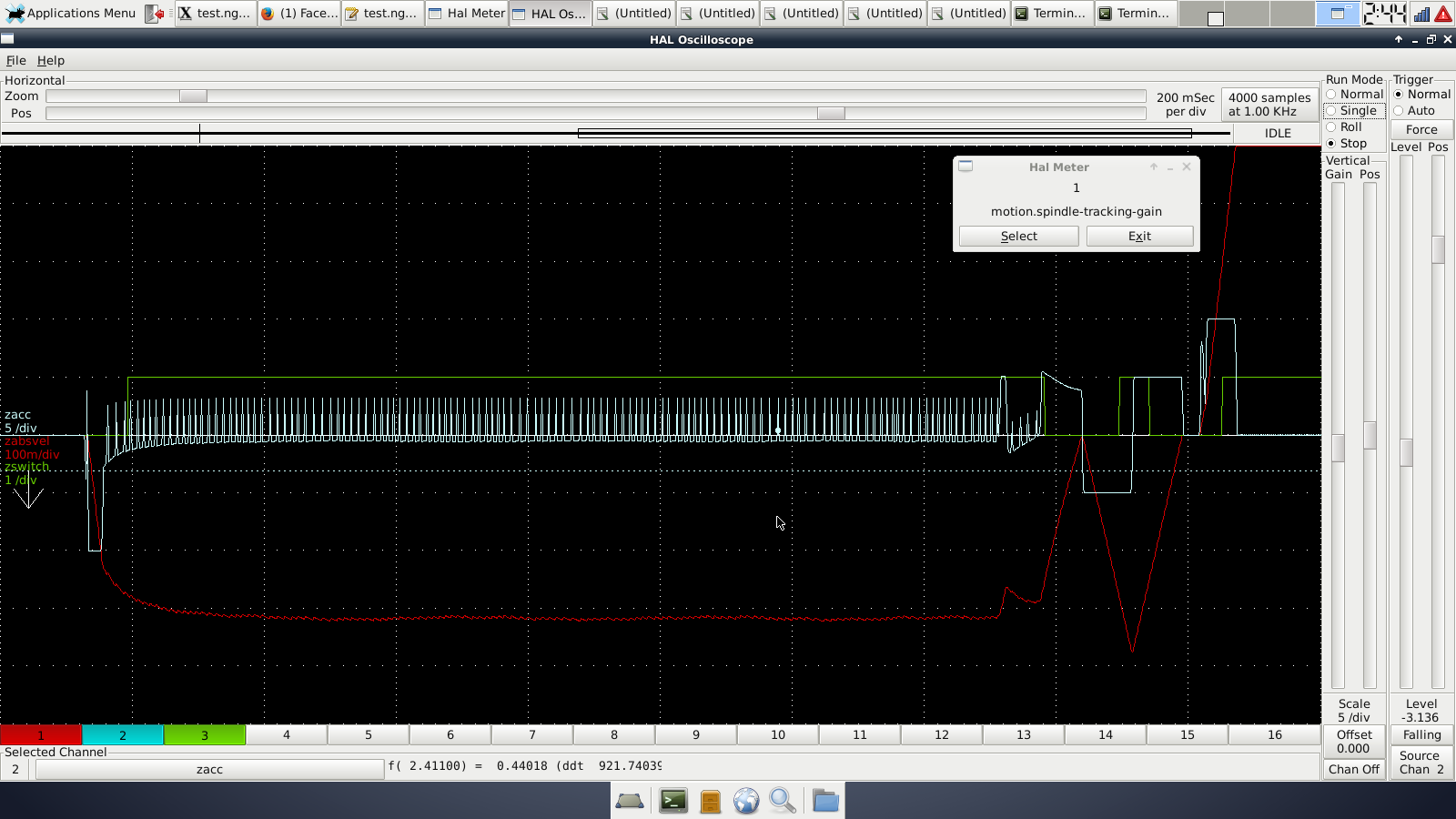1456x819 pixels.
Task: Select Roll run mode
Action: click(1344, 126)
